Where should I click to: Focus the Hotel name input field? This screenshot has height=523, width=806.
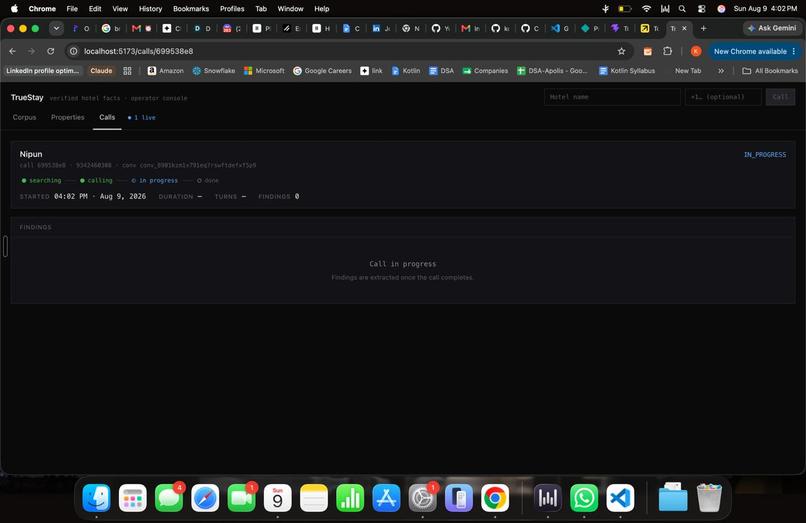point(612,97)
